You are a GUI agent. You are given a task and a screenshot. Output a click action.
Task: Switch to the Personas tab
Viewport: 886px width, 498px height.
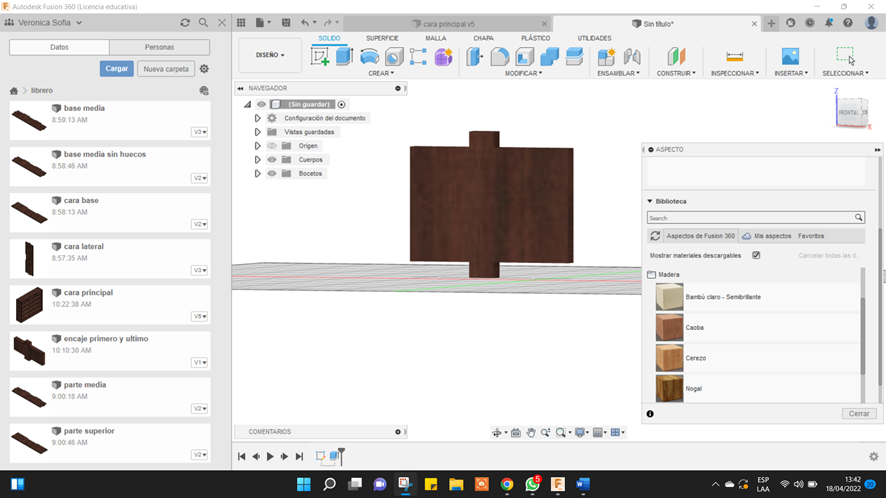(x=159, y=47)
